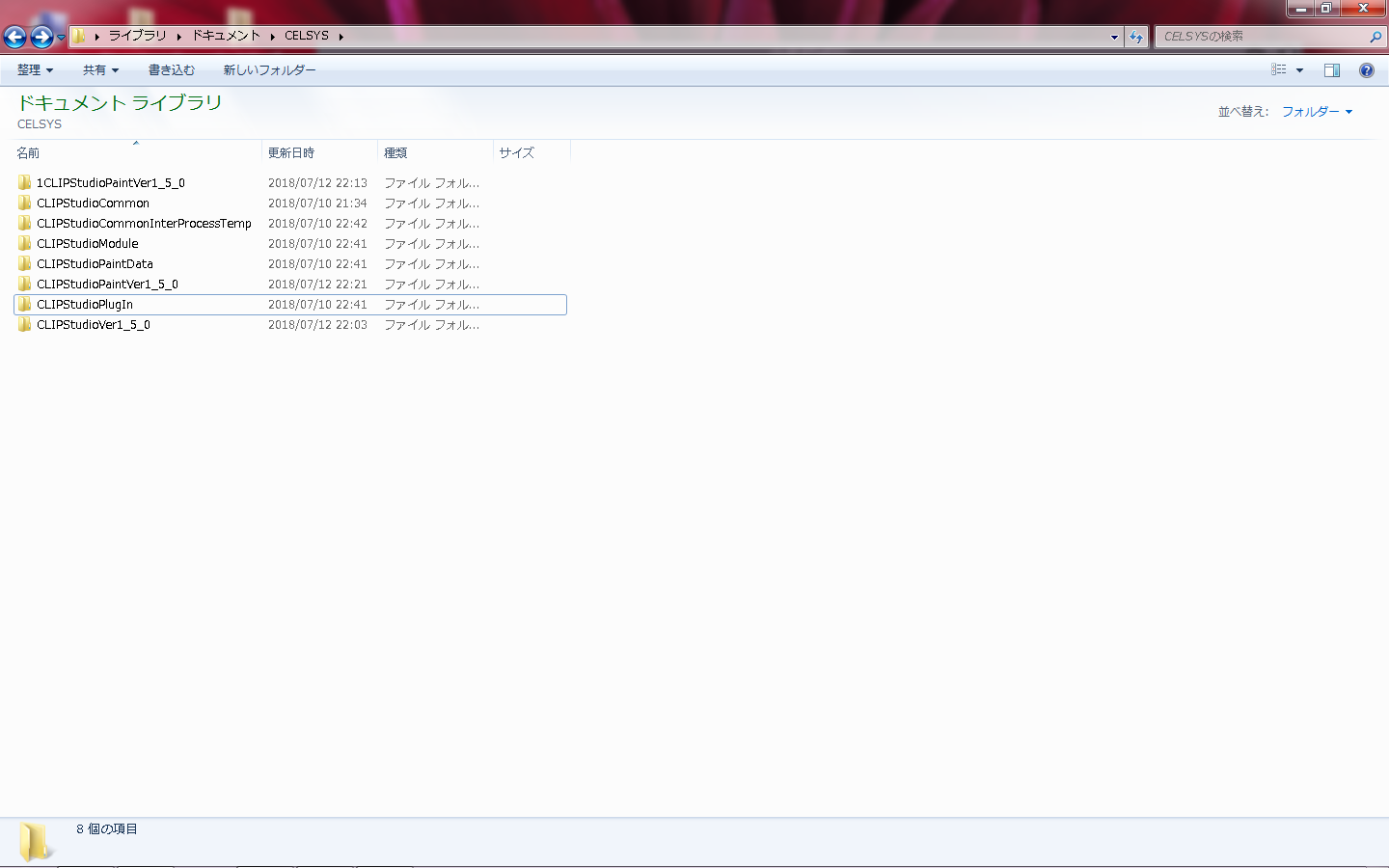This screenshot has height=868, width=1389.
Task: Create a folder with 新しいフォルダー
Action: click(x=269, y=70)
